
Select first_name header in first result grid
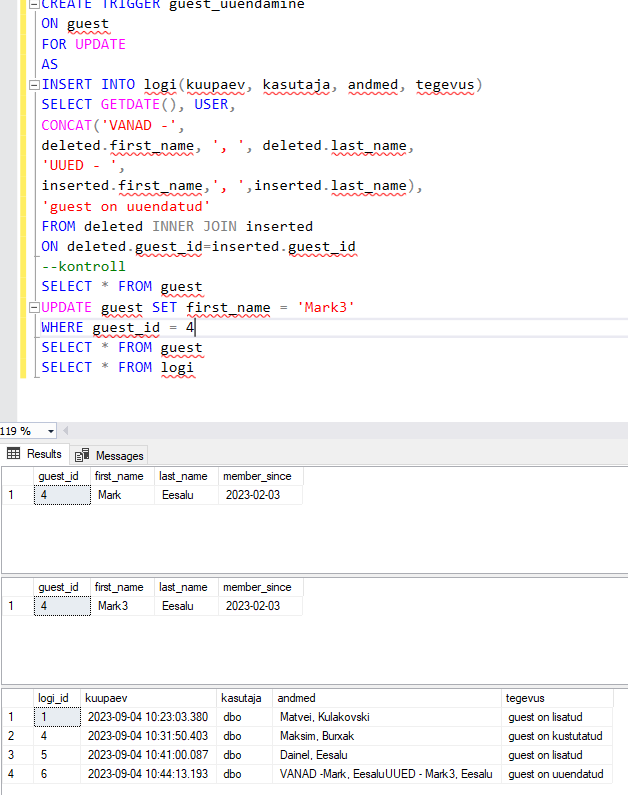tap(123, 476)
